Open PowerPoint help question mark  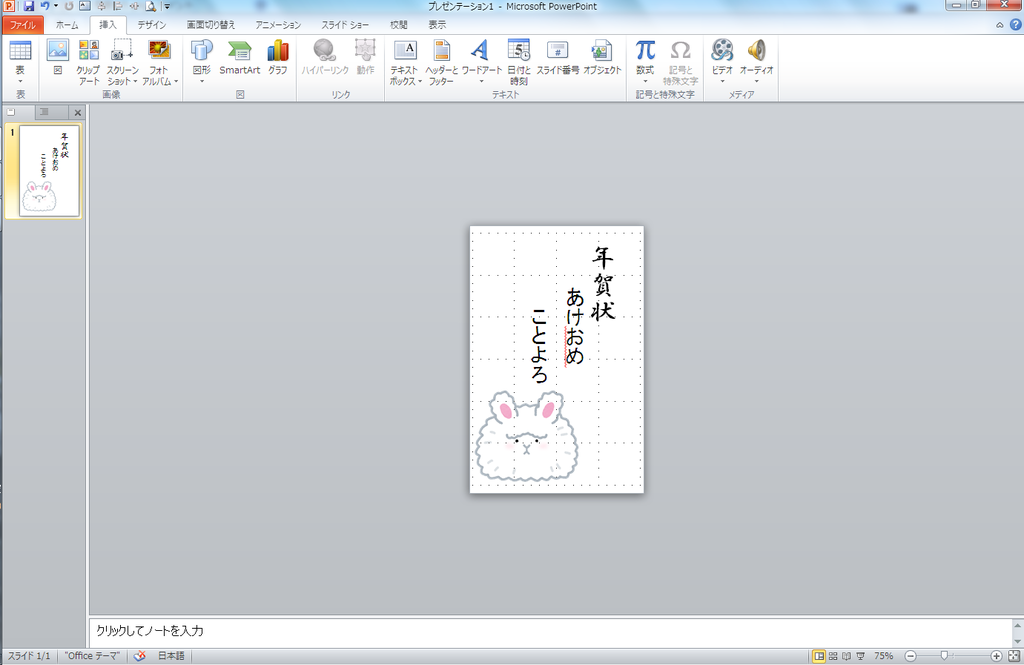point(1016,25)
